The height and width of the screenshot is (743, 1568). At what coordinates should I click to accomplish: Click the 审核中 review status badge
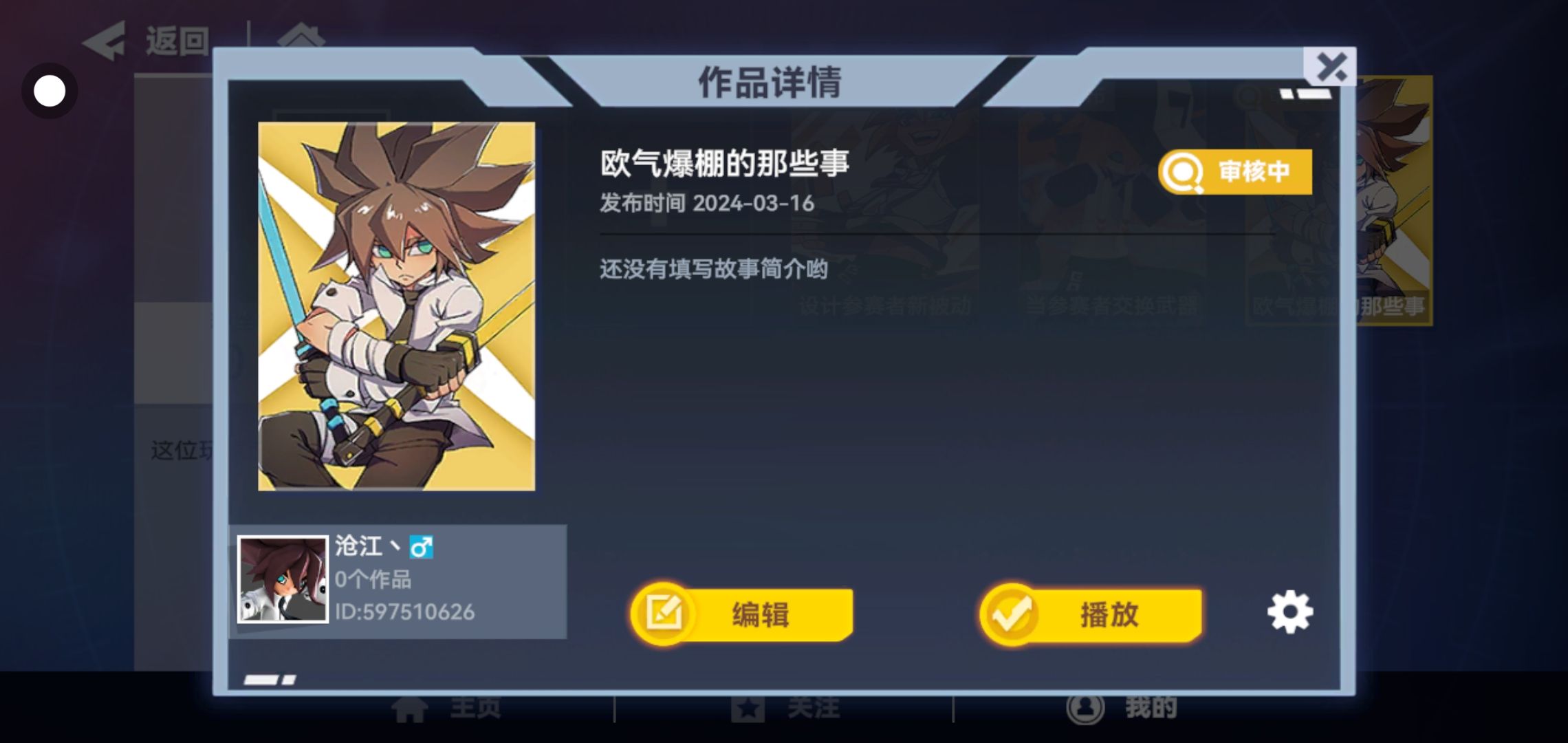click(x=1235, y=171)
